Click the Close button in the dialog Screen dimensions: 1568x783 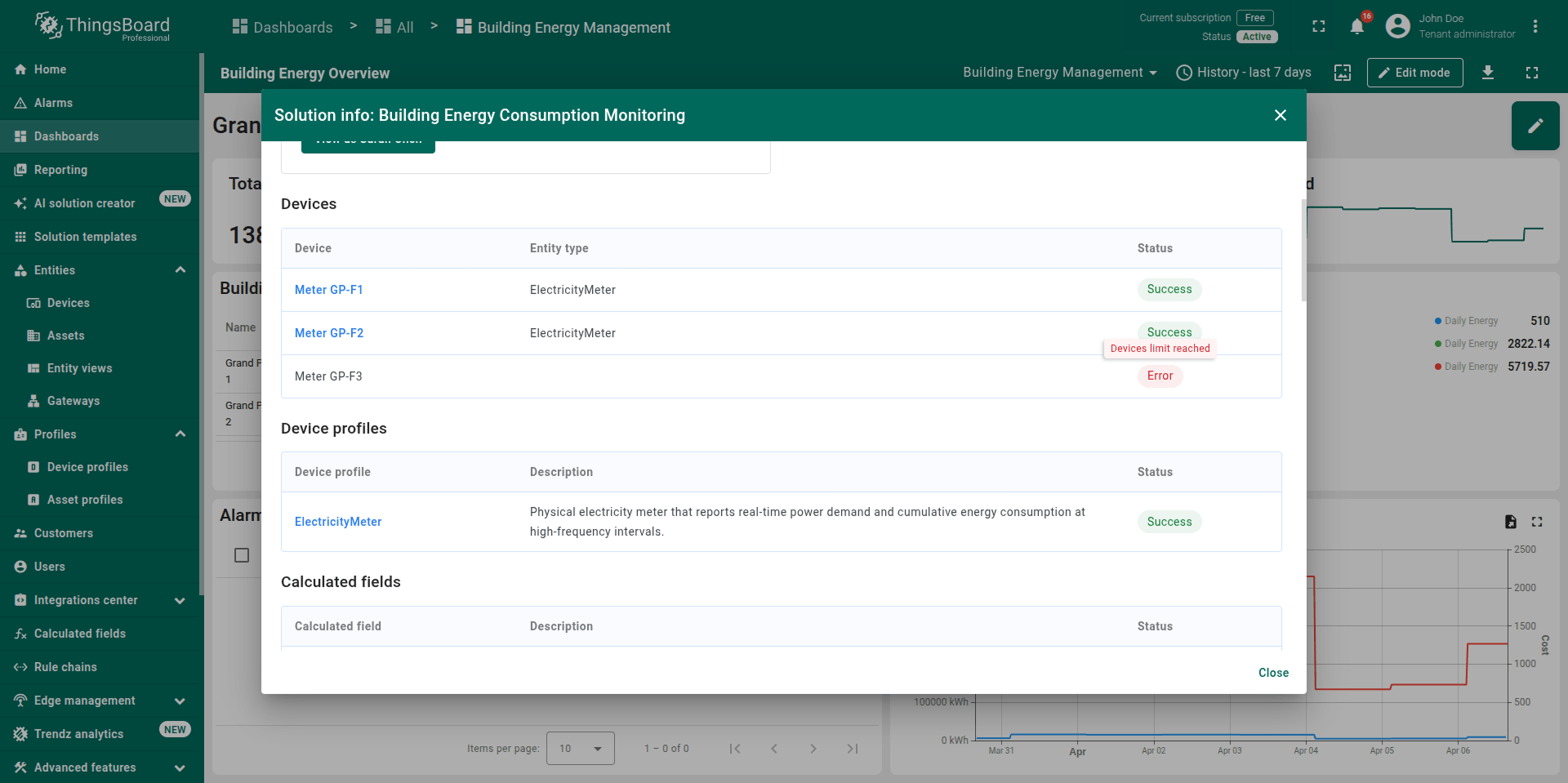1272,673
